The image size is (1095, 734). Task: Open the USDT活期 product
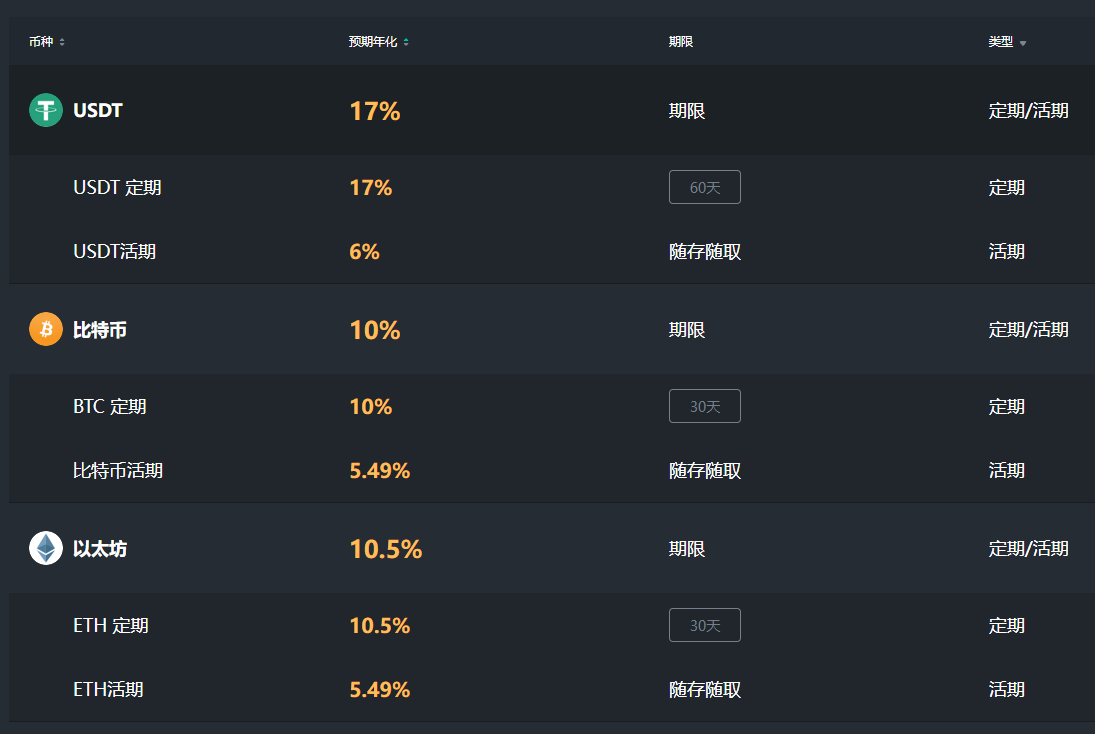click(x=114, y=251)
